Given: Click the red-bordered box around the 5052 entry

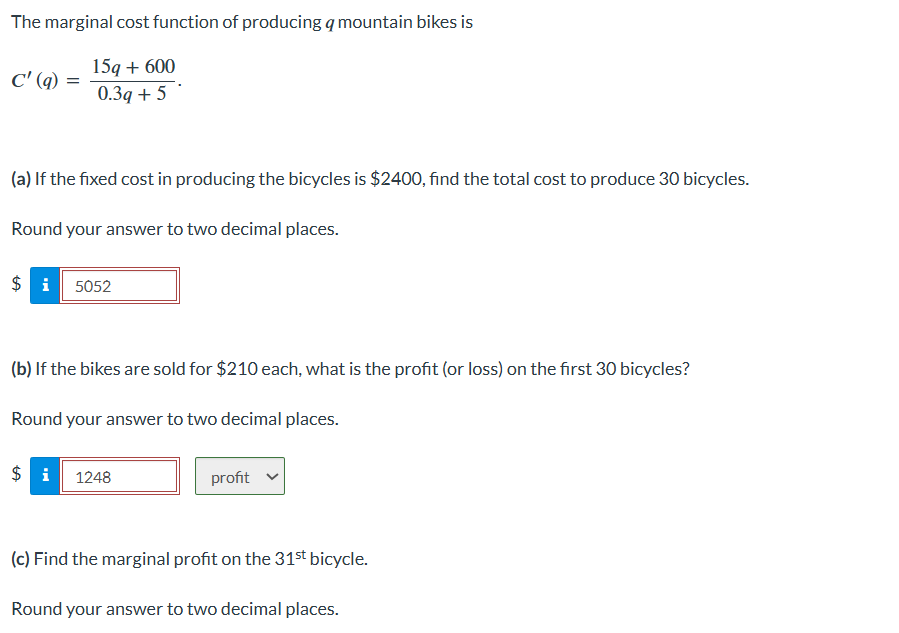Looking at the screenshot, I should (x=120, y=285).
